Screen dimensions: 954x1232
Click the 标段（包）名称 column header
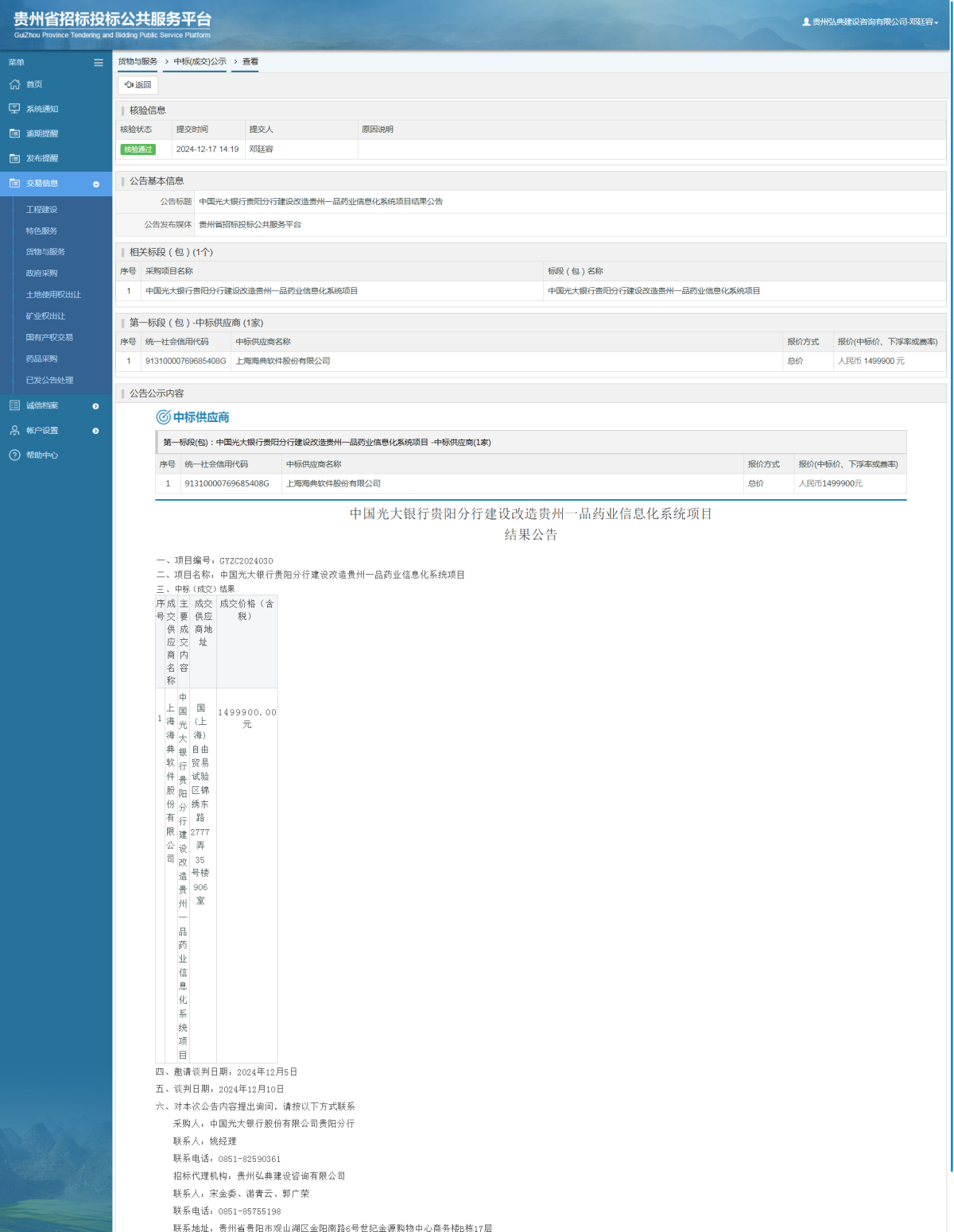click(x=576, y=271)
